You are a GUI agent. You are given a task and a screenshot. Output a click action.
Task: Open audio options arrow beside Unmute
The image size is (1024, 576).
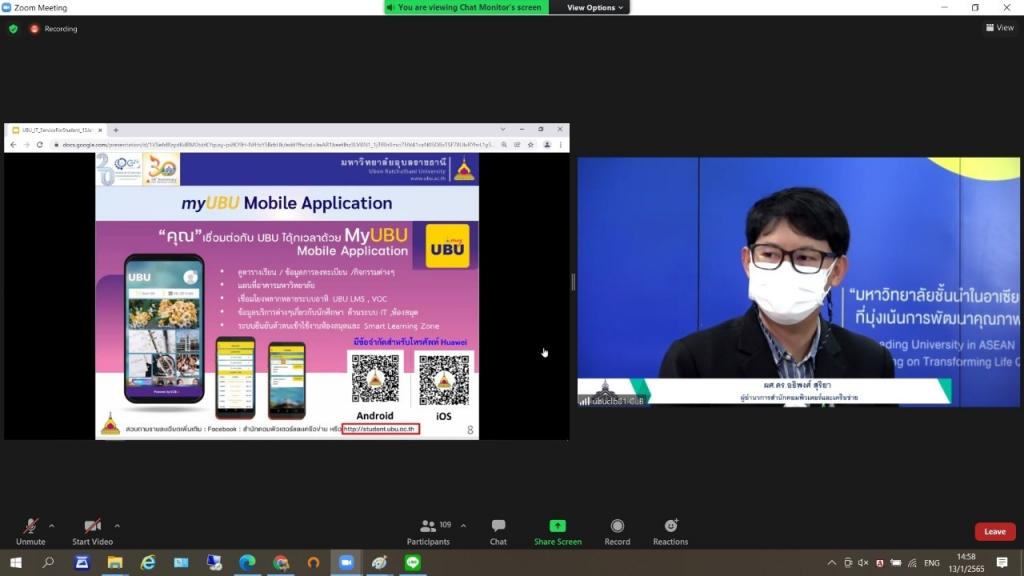[52, 526]
